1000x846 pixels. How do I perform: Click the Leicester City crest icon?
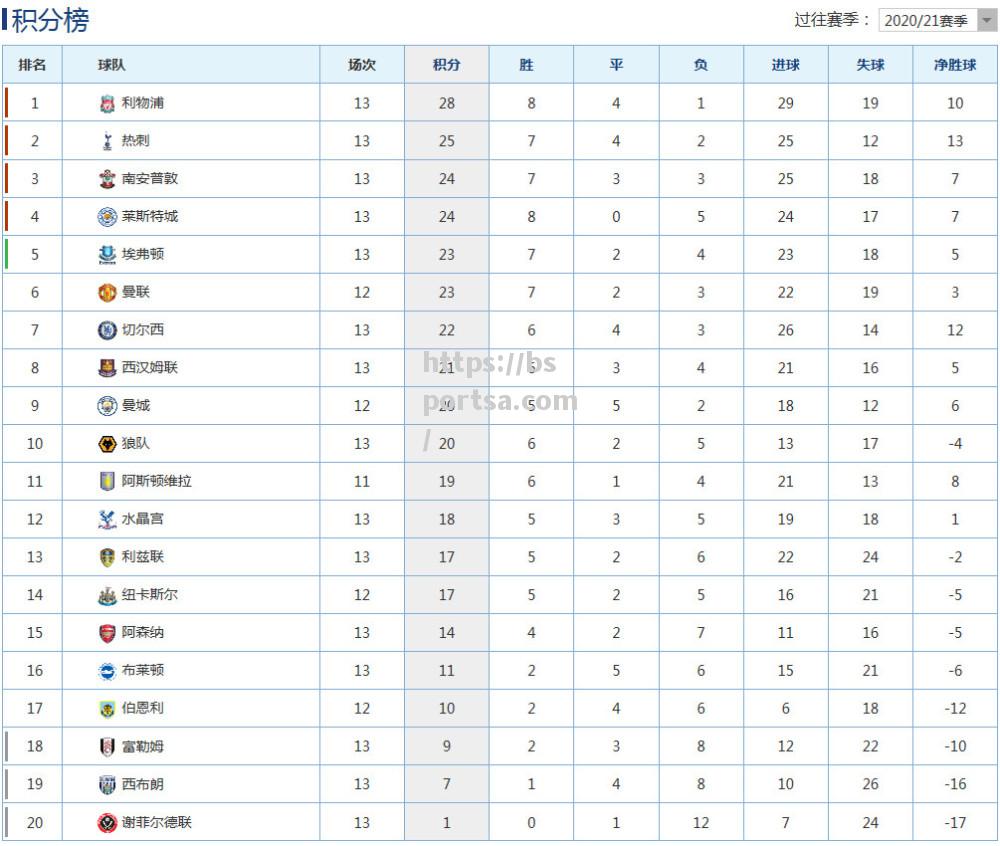pos(107,217)
